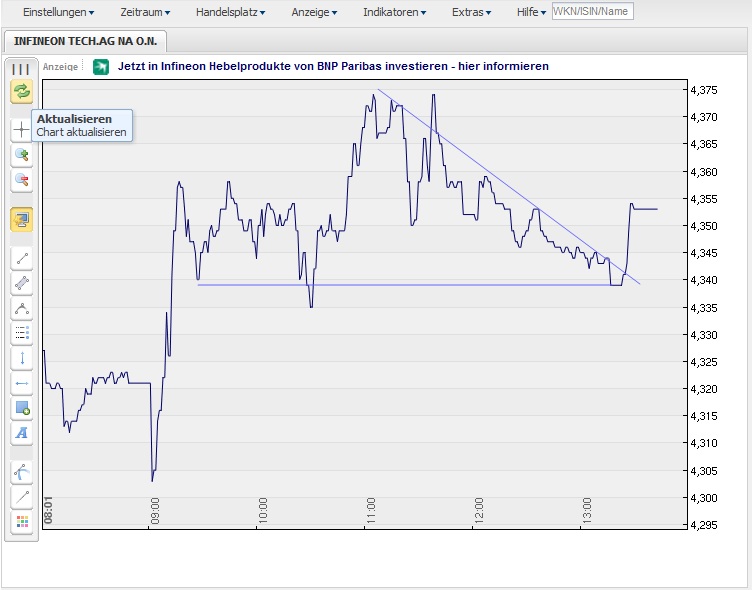Click the 4,355 price axis label
The image size is (752, 590).
(x=704, y=199)
